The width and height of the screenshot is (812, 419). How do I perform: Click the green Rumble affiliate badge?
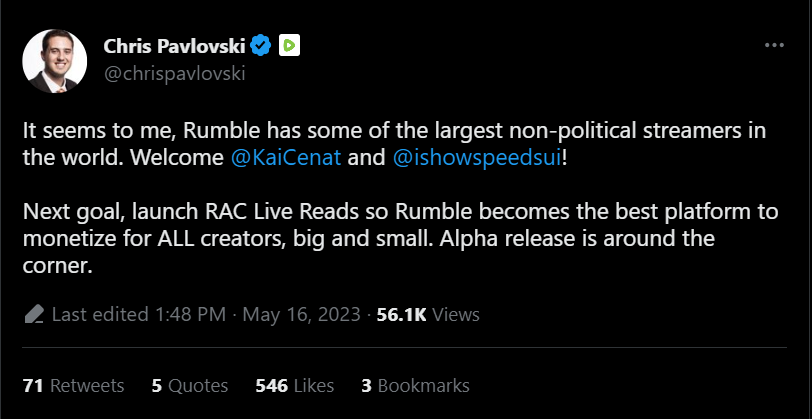coord(288,45)
